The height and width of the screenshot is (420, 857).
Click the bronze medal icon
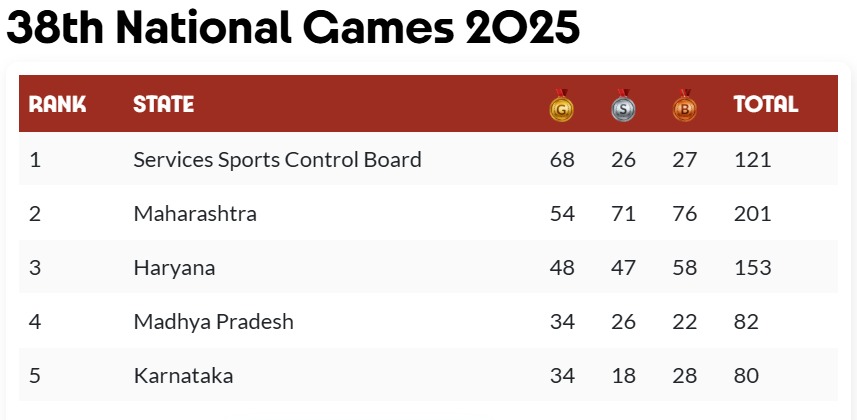pos(685,105)
